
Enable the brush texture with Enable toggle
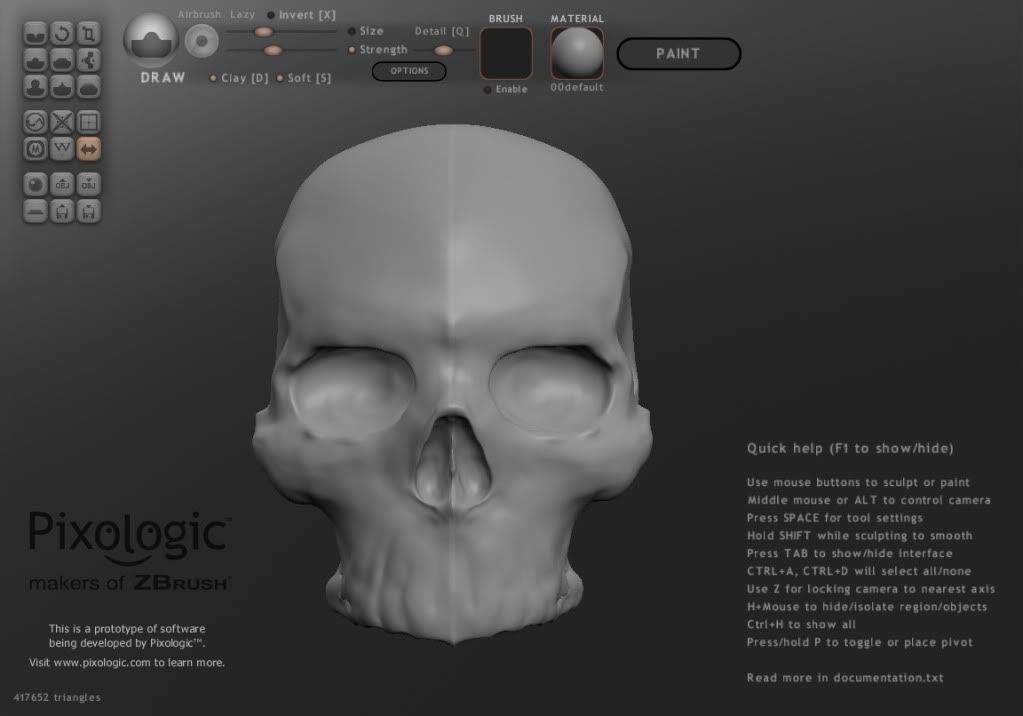[x=487, y=90]
